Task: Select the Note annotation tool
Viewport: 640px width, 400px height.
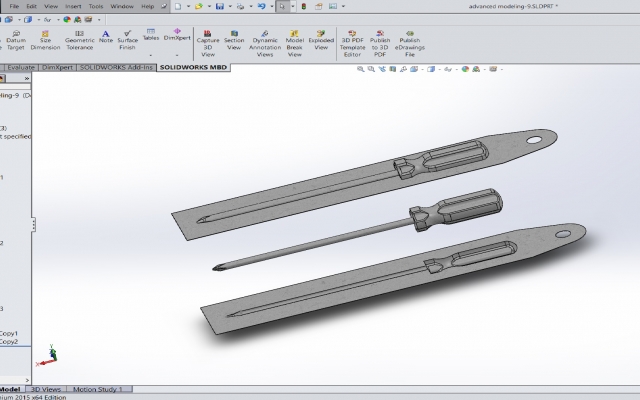Action: click(x=106, y=36)
